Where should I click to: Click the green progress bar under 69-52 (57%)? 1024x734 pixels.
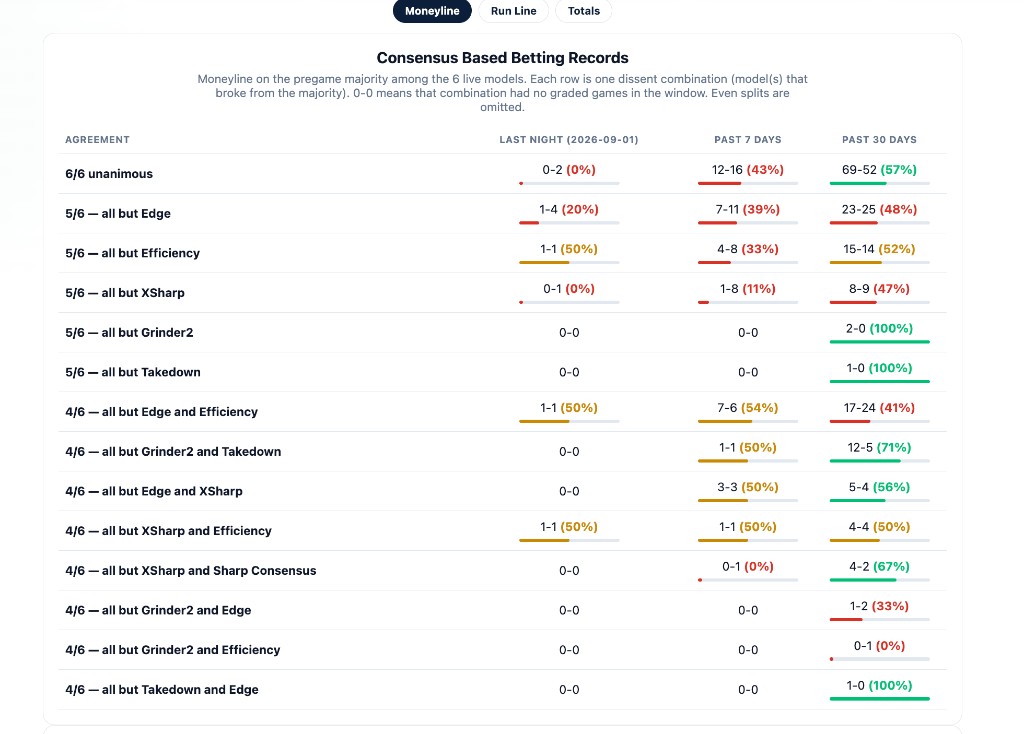(x=857, y=184)
